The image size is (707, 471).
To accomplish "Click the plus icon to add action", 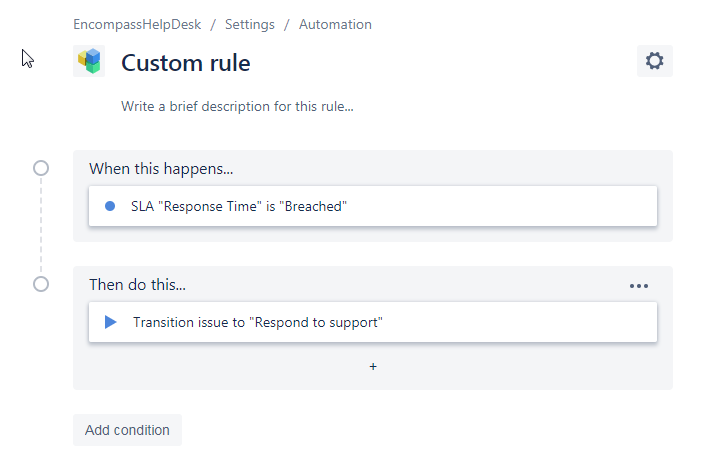I will (373, 367).
